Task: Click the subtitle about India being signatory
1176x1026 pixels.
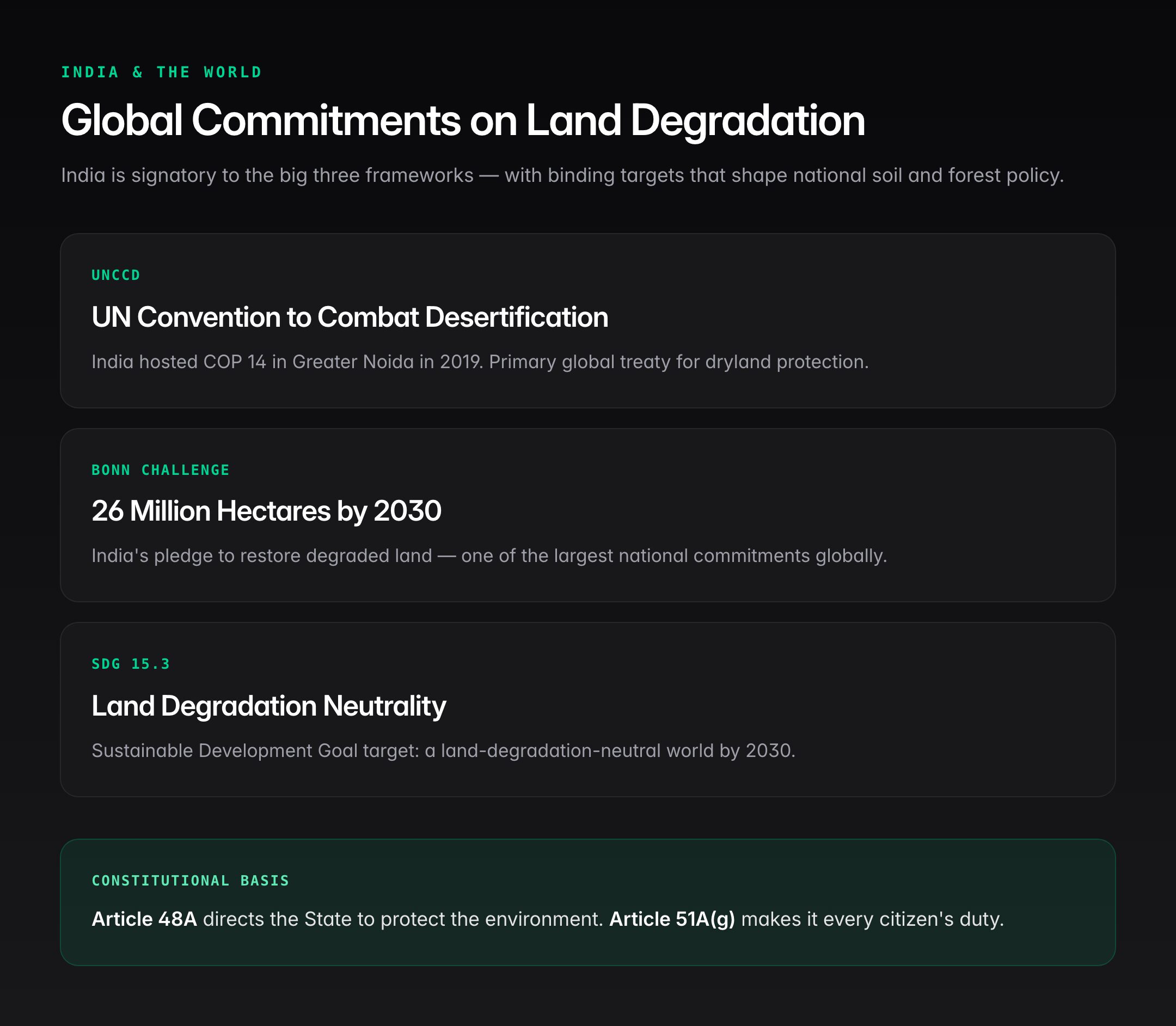Action: pyautogui.click(x=562, y=175)
